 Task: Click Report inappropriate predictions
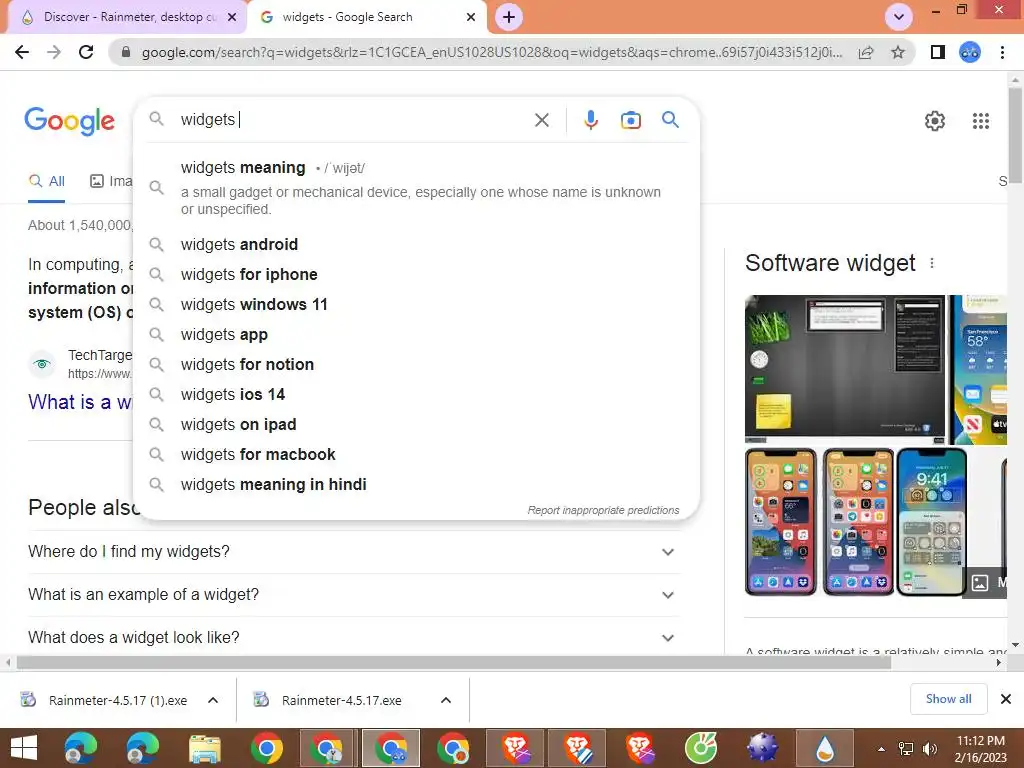pos(603,510)
